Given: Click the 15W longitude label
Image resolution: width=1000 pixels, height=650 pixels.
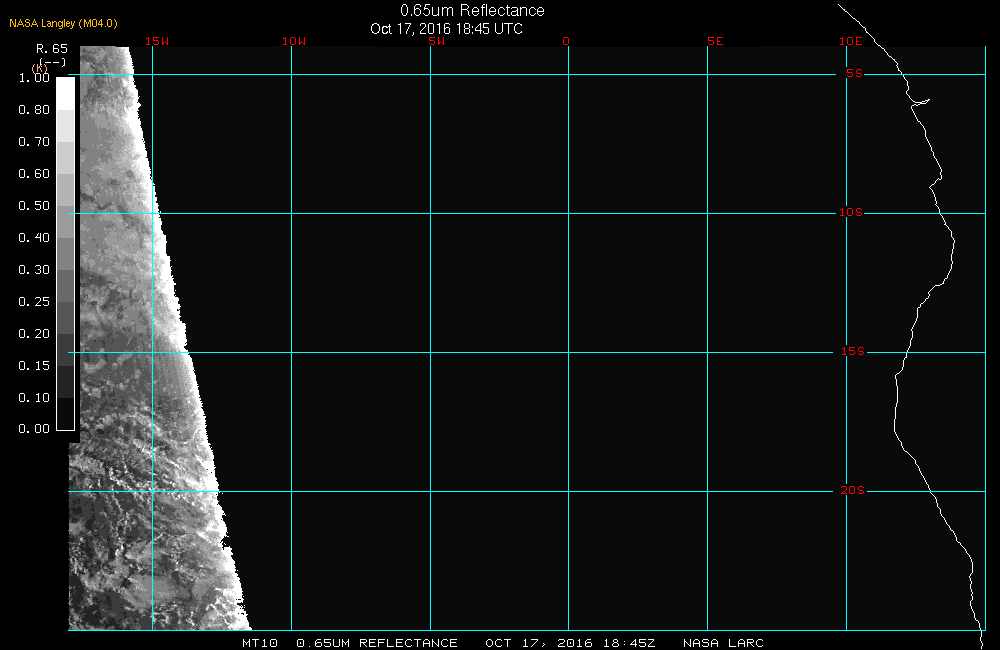Looking at the screenshot, I should (156, 42).
